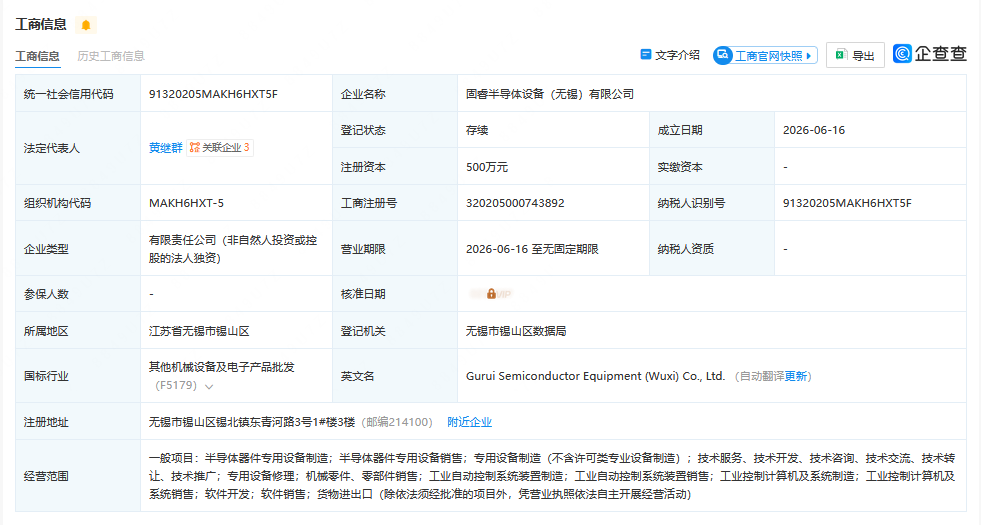Select registration authority 无锡市锡山区数据局
The image size is (981, 525).
coord(516,331)
